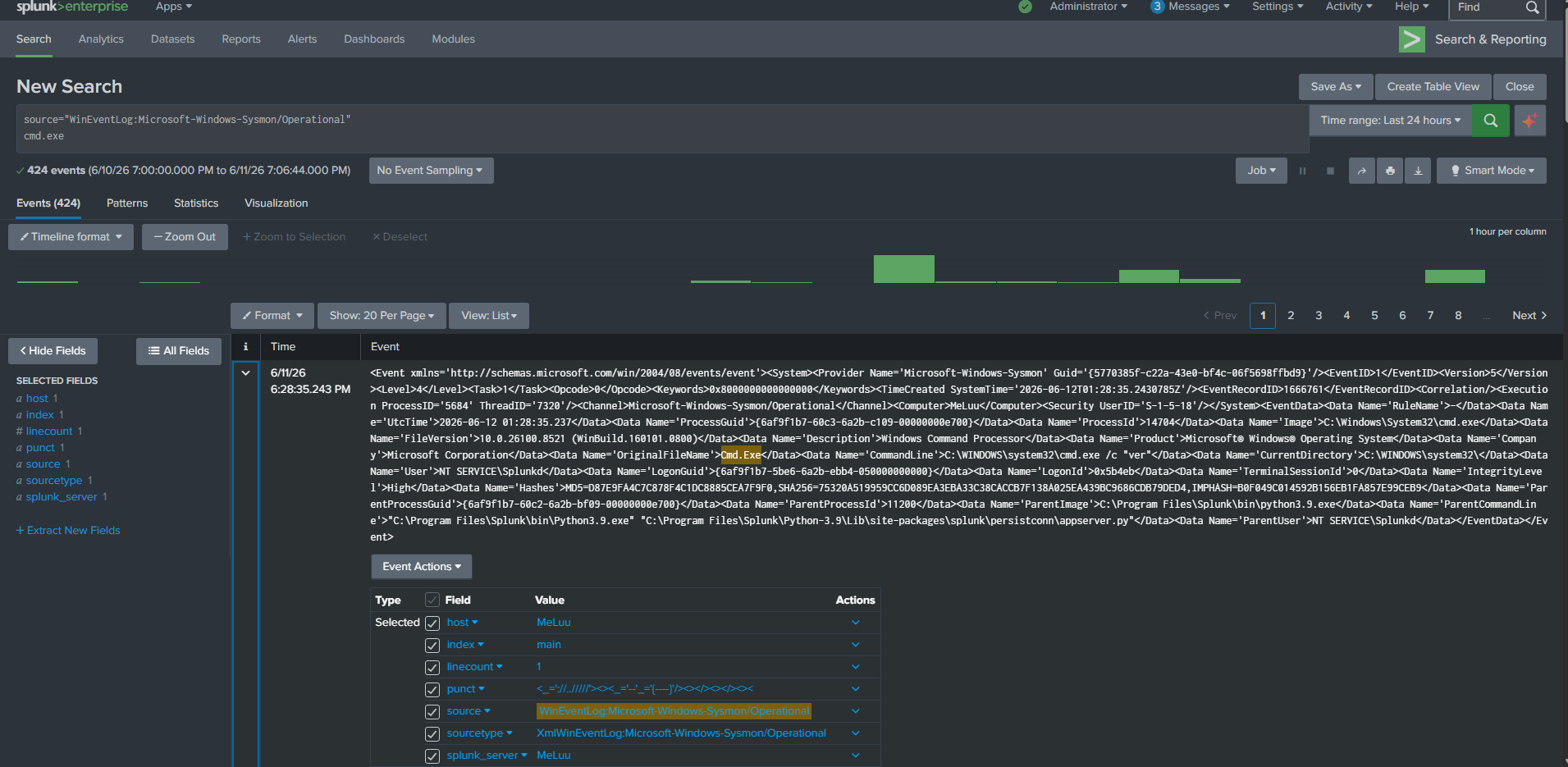The height and width of the screenshot is (767, 1568).
Task: Uncheck the sourcetype field checkbox
Action: 432,734
